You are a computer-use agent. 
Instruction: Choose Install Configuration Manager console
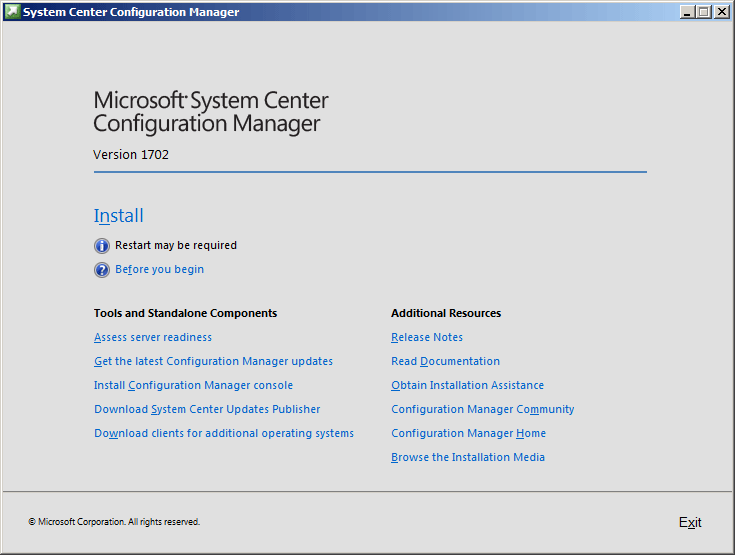[193, 385]
